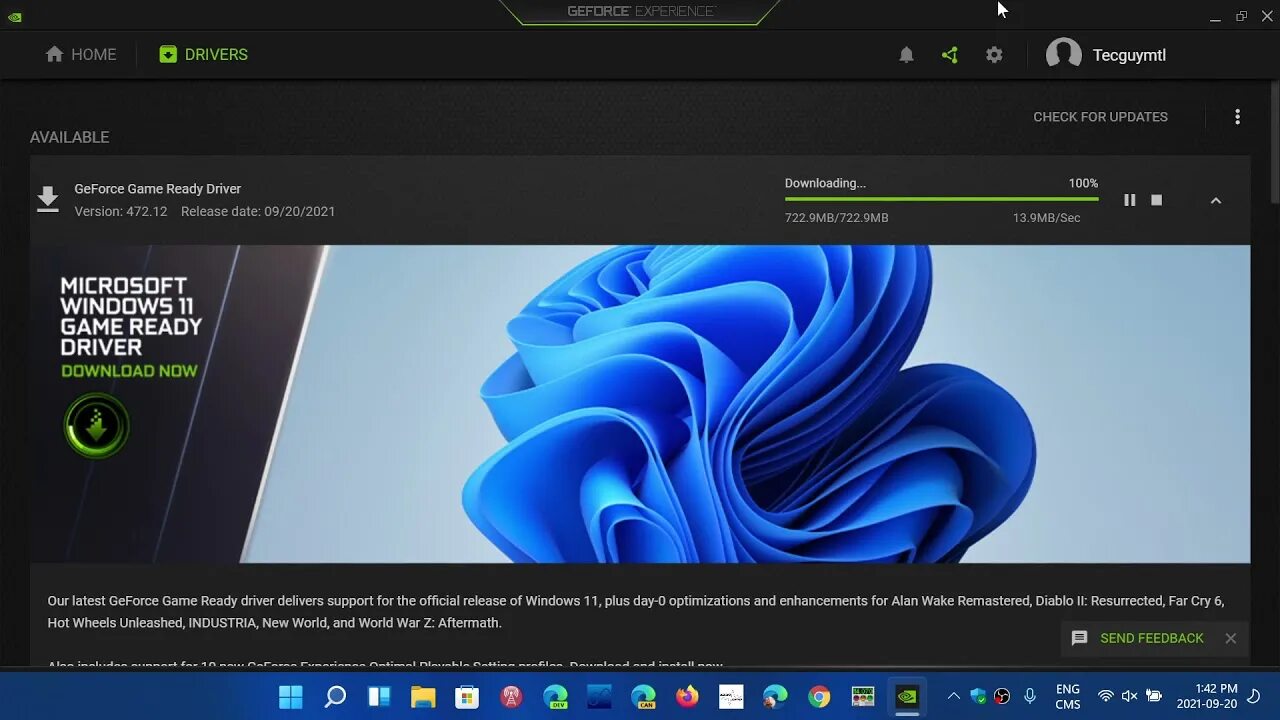1280x720 pixels.
Task: Click the battery tray icon
Action: 1153,696
